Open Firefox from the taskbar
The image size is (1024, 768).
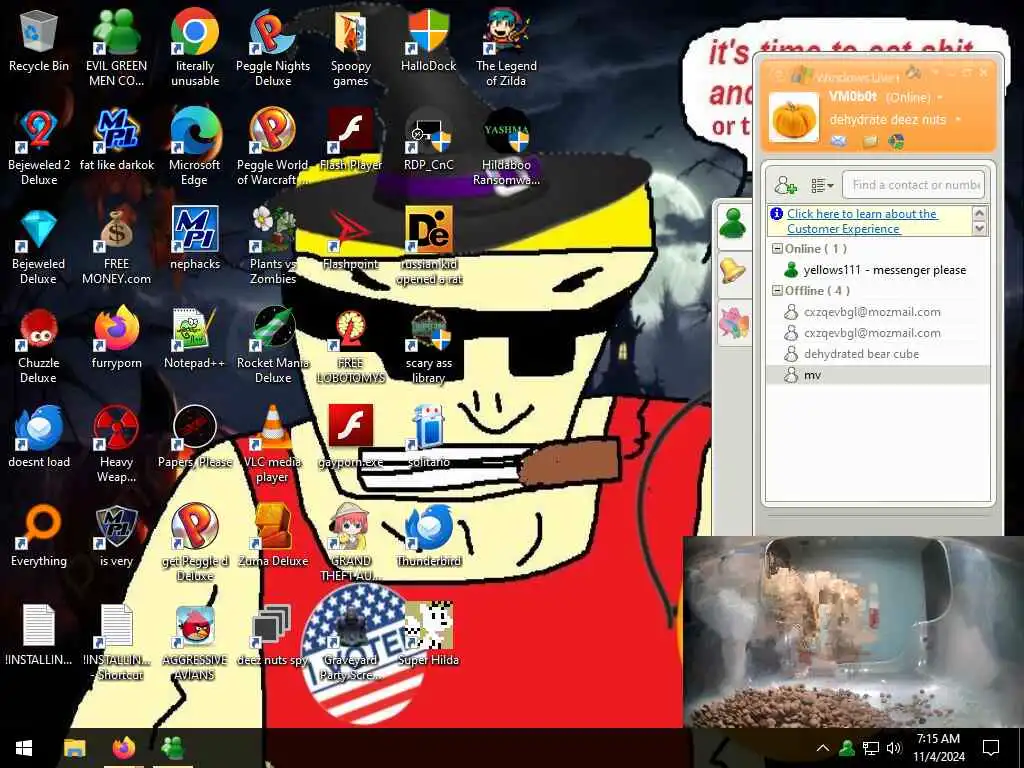pos(123,748)
